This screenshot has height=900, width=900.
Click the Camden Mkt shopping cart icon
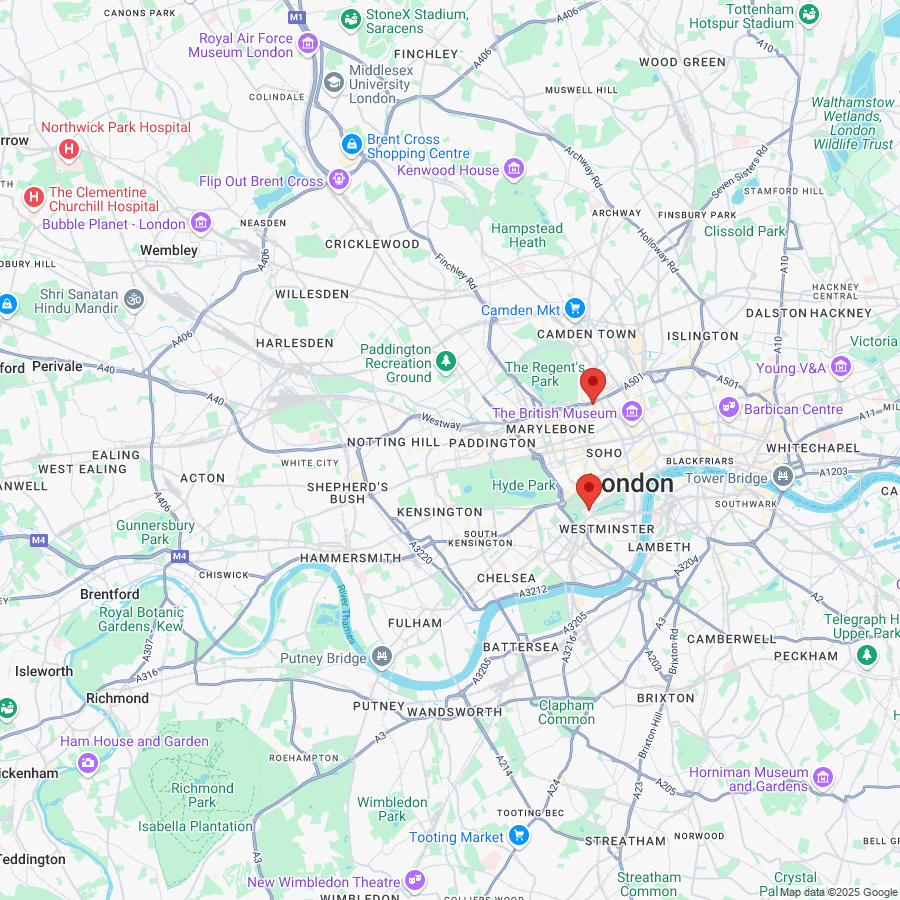[x=575, y=309]
